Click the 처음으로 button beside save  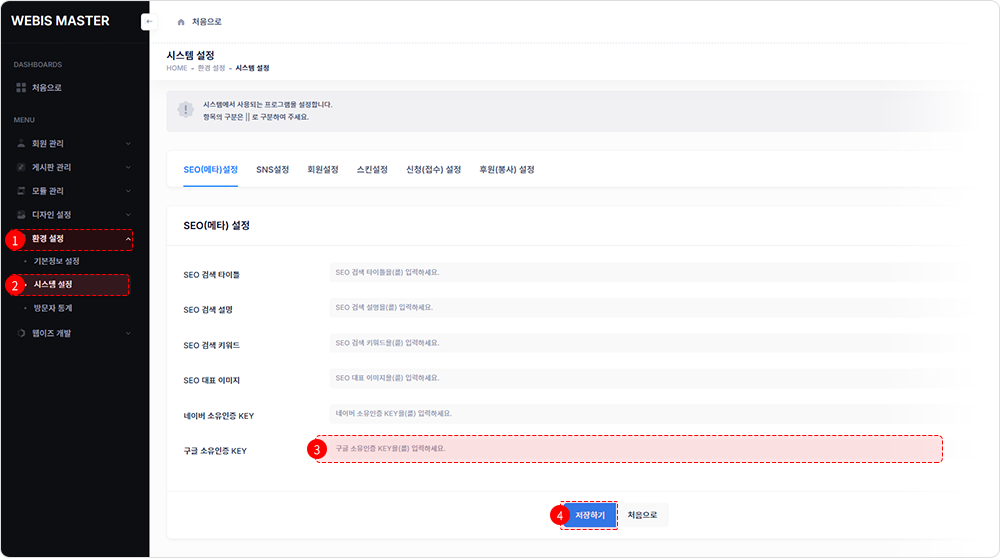(642, 515)
